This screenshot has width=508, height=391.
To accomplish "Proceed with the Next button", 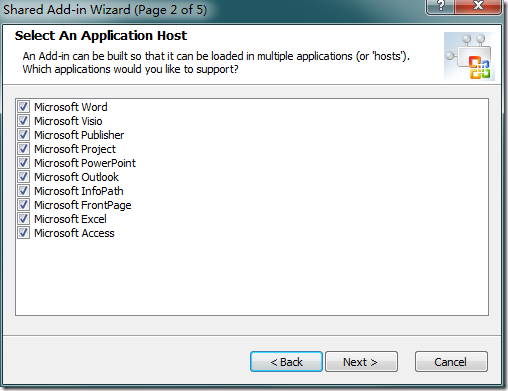I will [x=361, y=362].
